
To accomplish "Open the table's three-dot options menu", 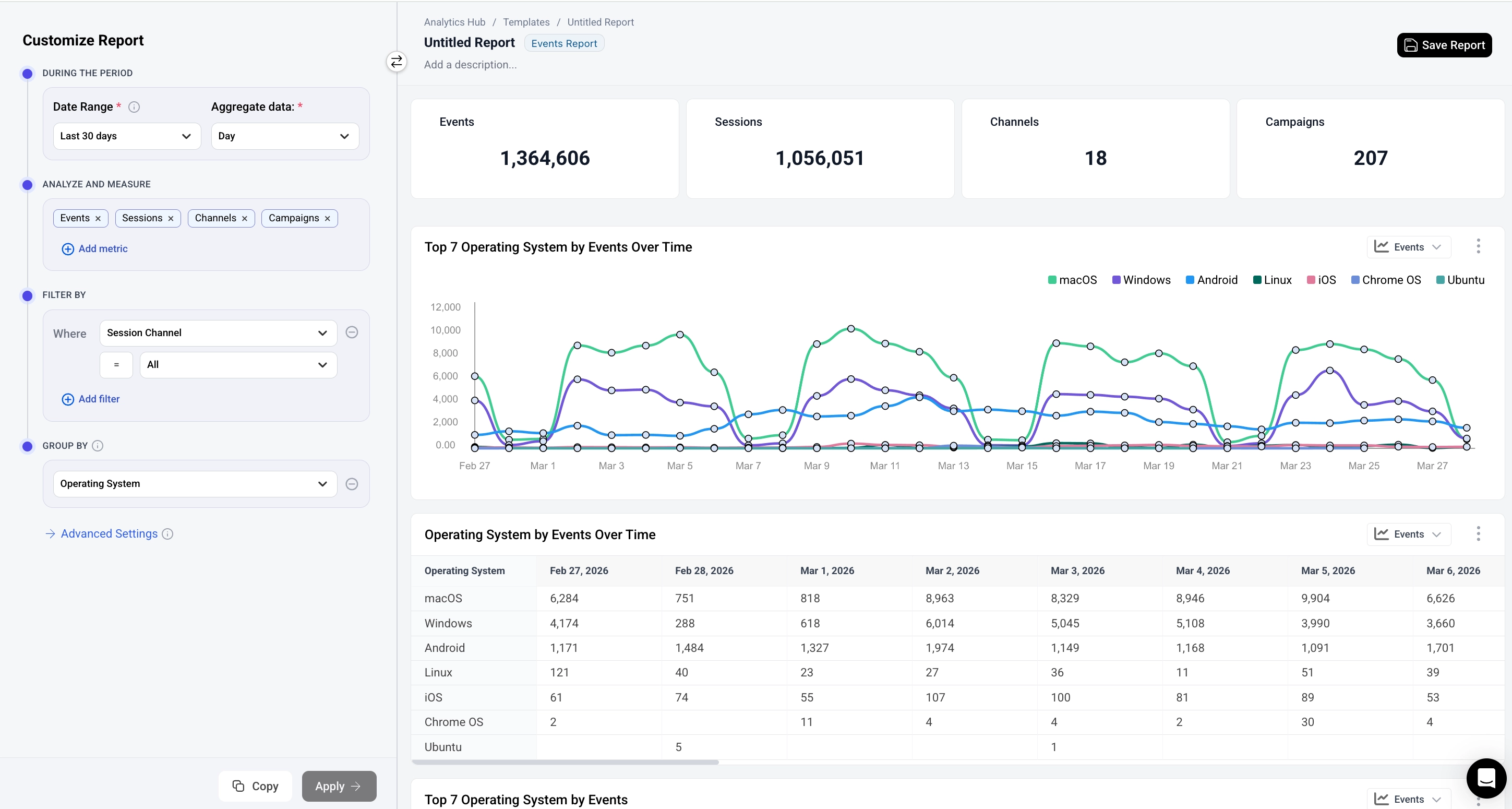I will coord(1478,533).
